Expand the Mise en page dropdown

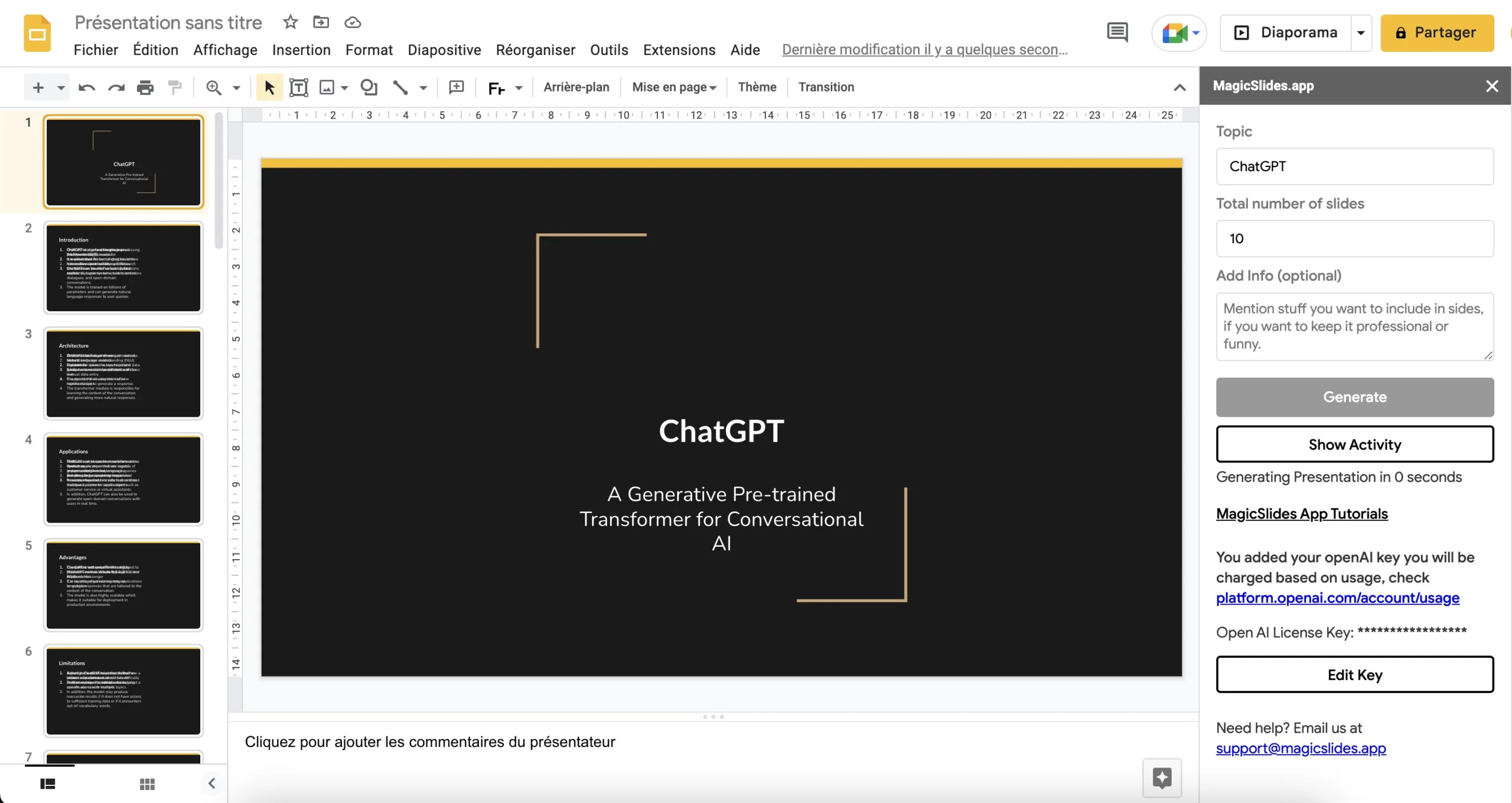674,87
